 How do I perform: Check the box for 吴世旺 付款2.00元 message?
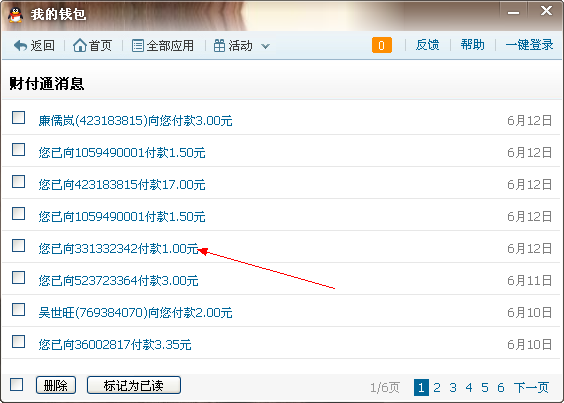click(x=18, y=310)
